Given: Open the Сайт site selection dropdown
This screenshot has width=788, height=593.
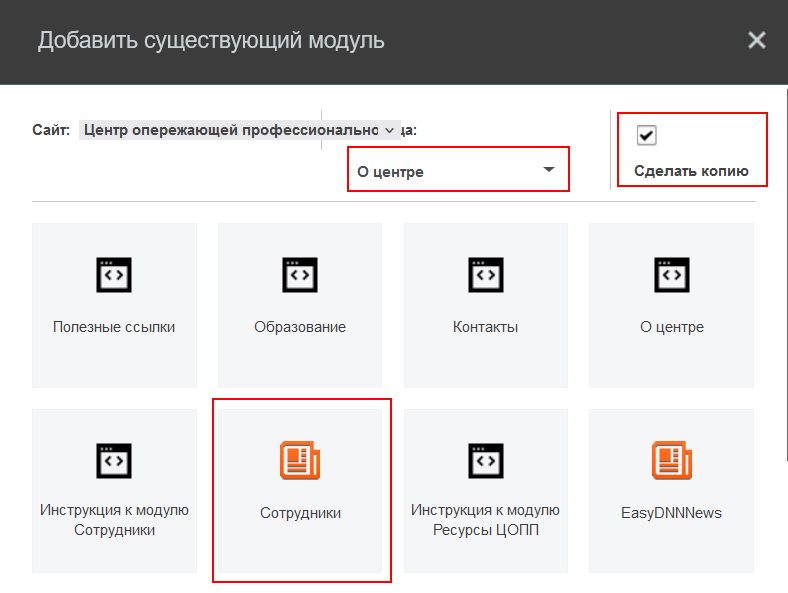Looking at the screenshot, I should point(240,130).
